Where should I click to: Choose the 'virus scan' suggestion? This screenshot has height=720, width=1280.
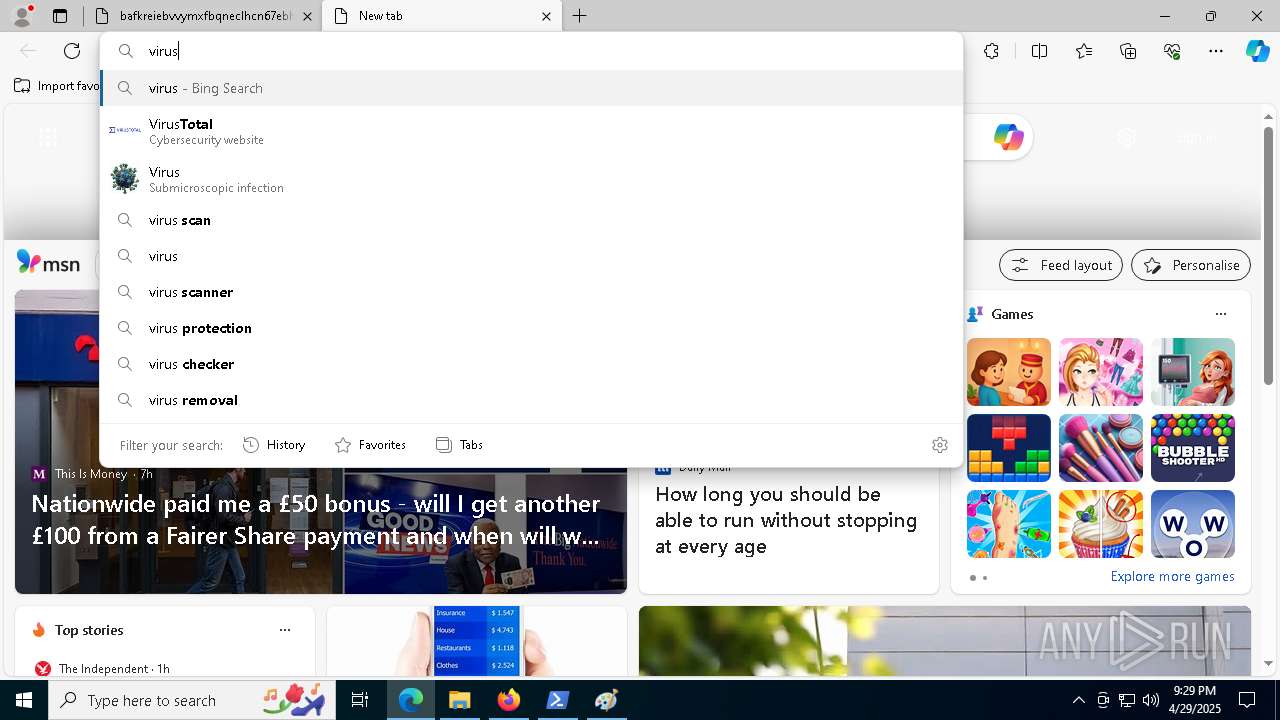tap(531, 220)
